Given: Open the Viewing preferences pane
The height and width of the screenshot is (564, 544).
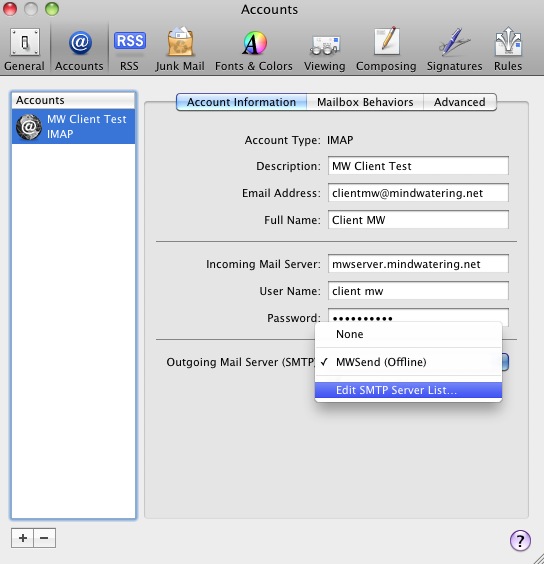Looking at the screenshot, I should click(325, 50).
